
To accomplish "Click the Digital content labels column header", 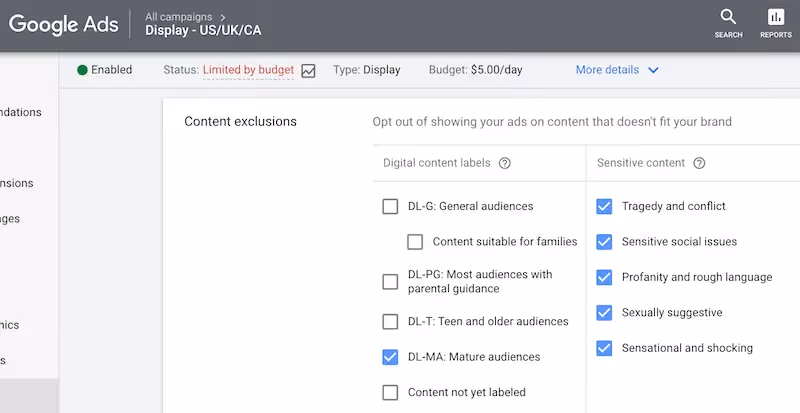I will pyautogui.click(x=437, y=163).
